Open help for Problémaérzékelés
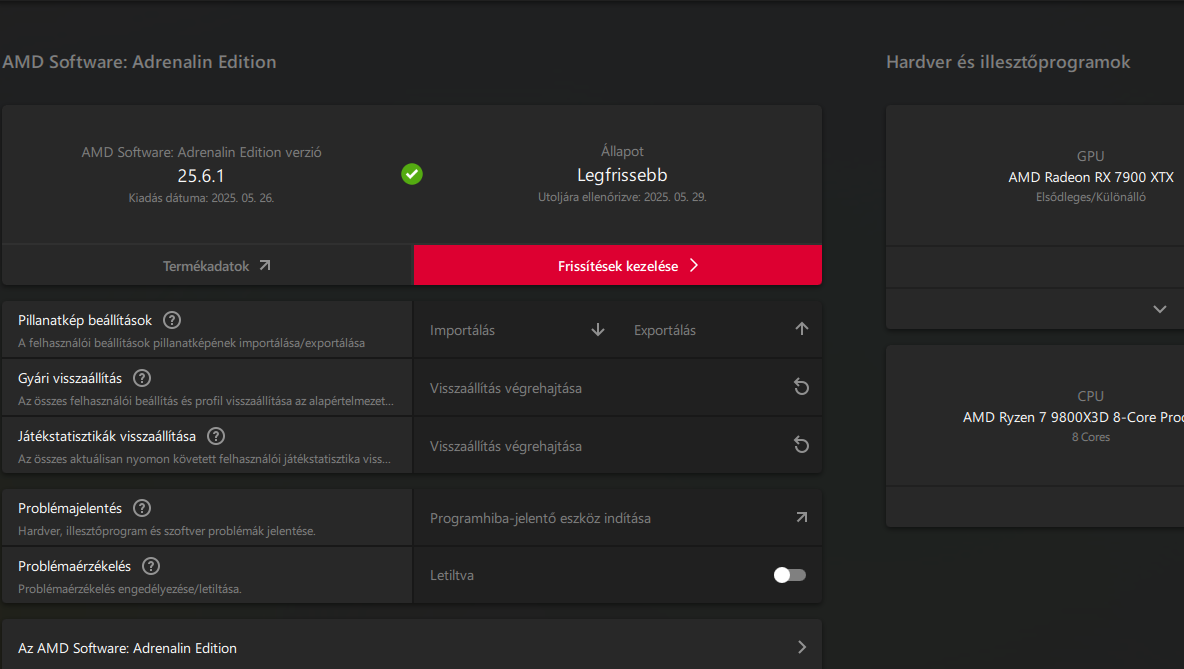Image resolution: width=1184 pixels, height=669 pixels. [x=151, y=566]
